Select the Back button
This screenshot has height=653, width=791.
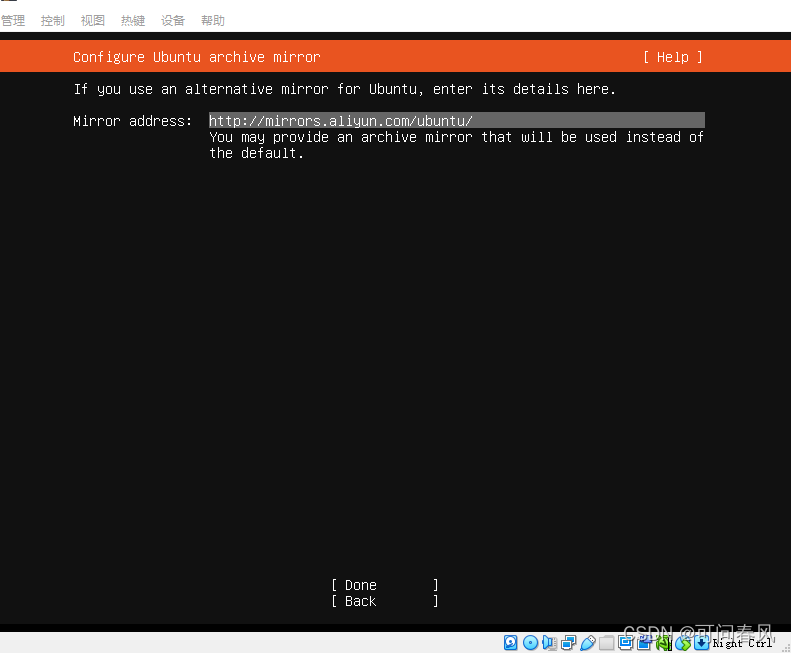[x=385, y=602]
